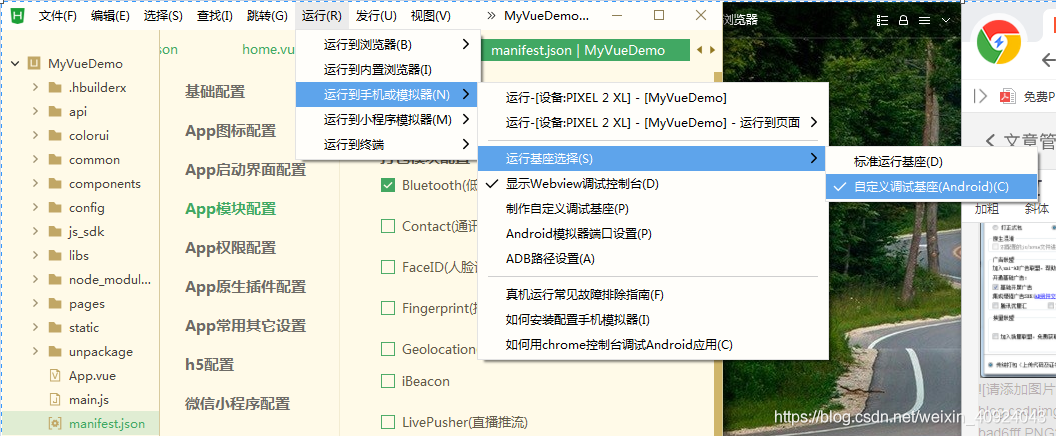Screen dimensions: 1056x436
Task: Enable the Fingerprint module checkbox
Action: tap(388, 308)
